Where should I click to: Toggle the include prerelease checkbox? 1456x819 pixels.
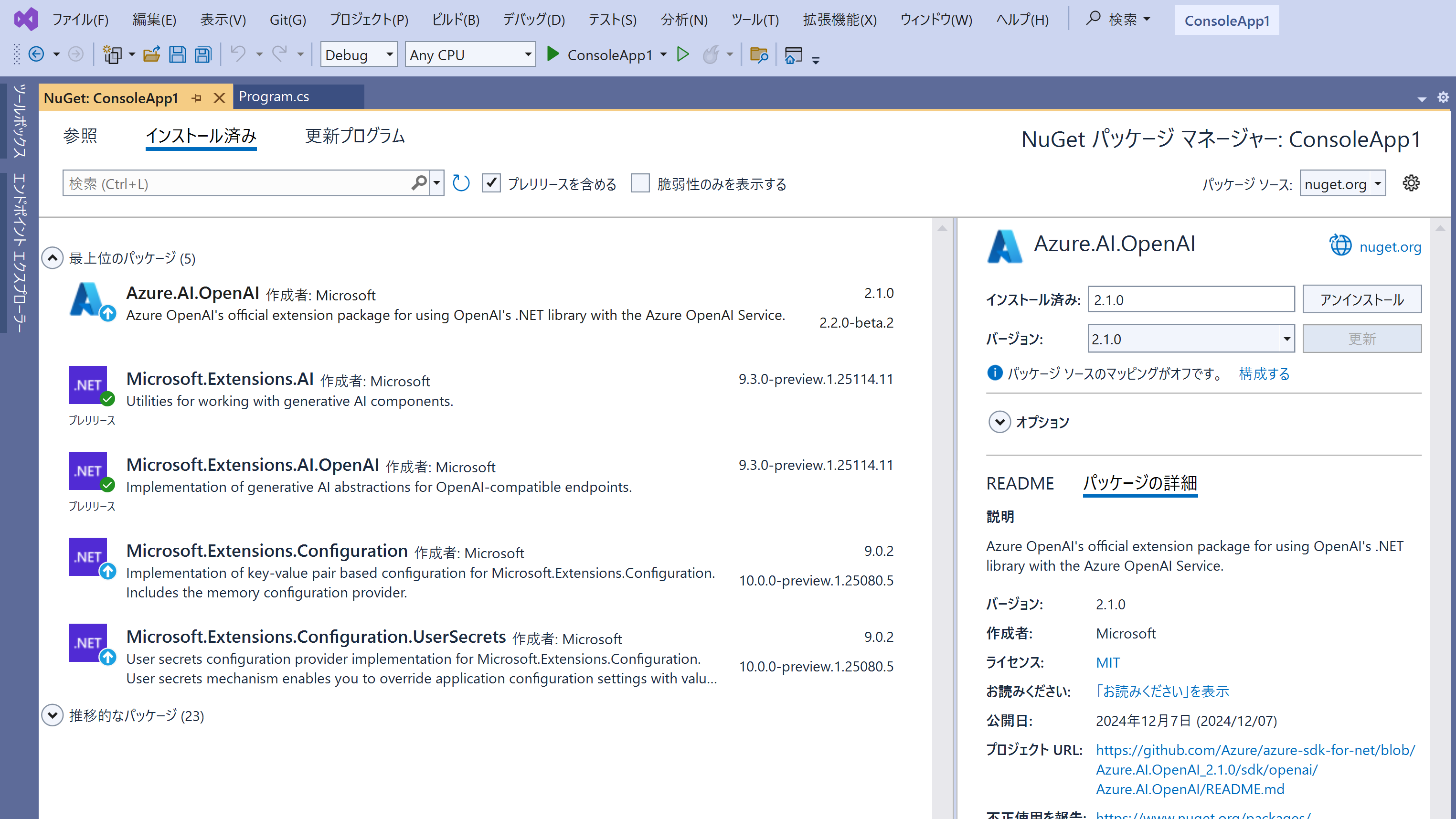tap(491, 183)
